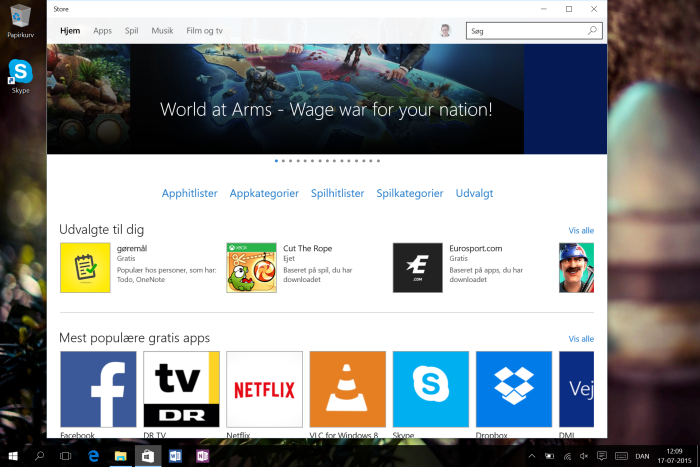Focus the Søg search field
700x467 pixels.
point(534,31)
